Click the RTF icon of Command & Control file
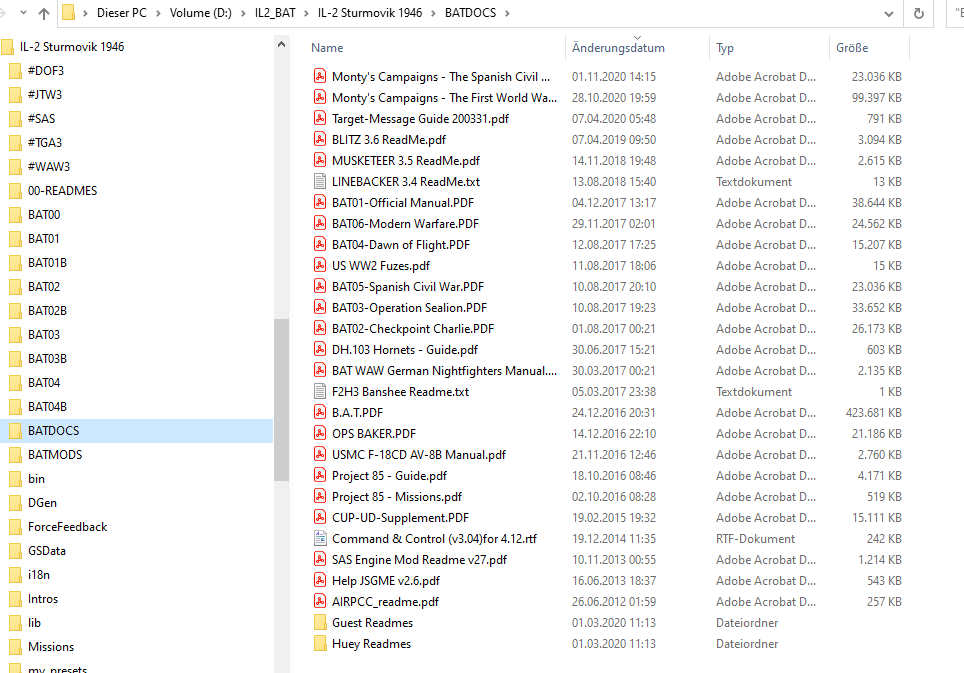The image size is (964, 673). (320, 538)
